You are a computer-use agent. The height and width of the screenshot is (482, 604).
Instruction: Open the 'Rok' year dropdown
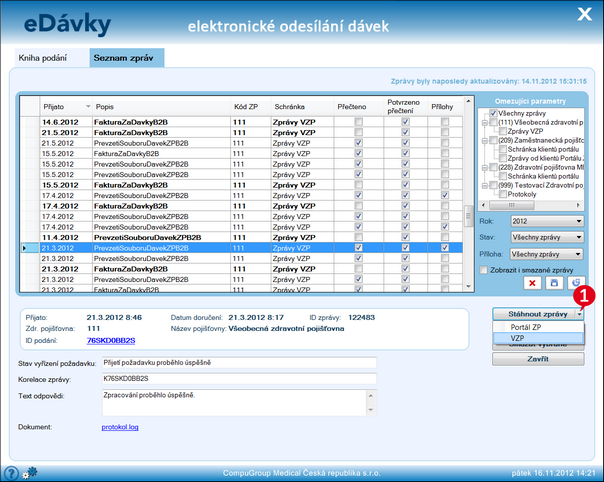click(x=546, y=221)
